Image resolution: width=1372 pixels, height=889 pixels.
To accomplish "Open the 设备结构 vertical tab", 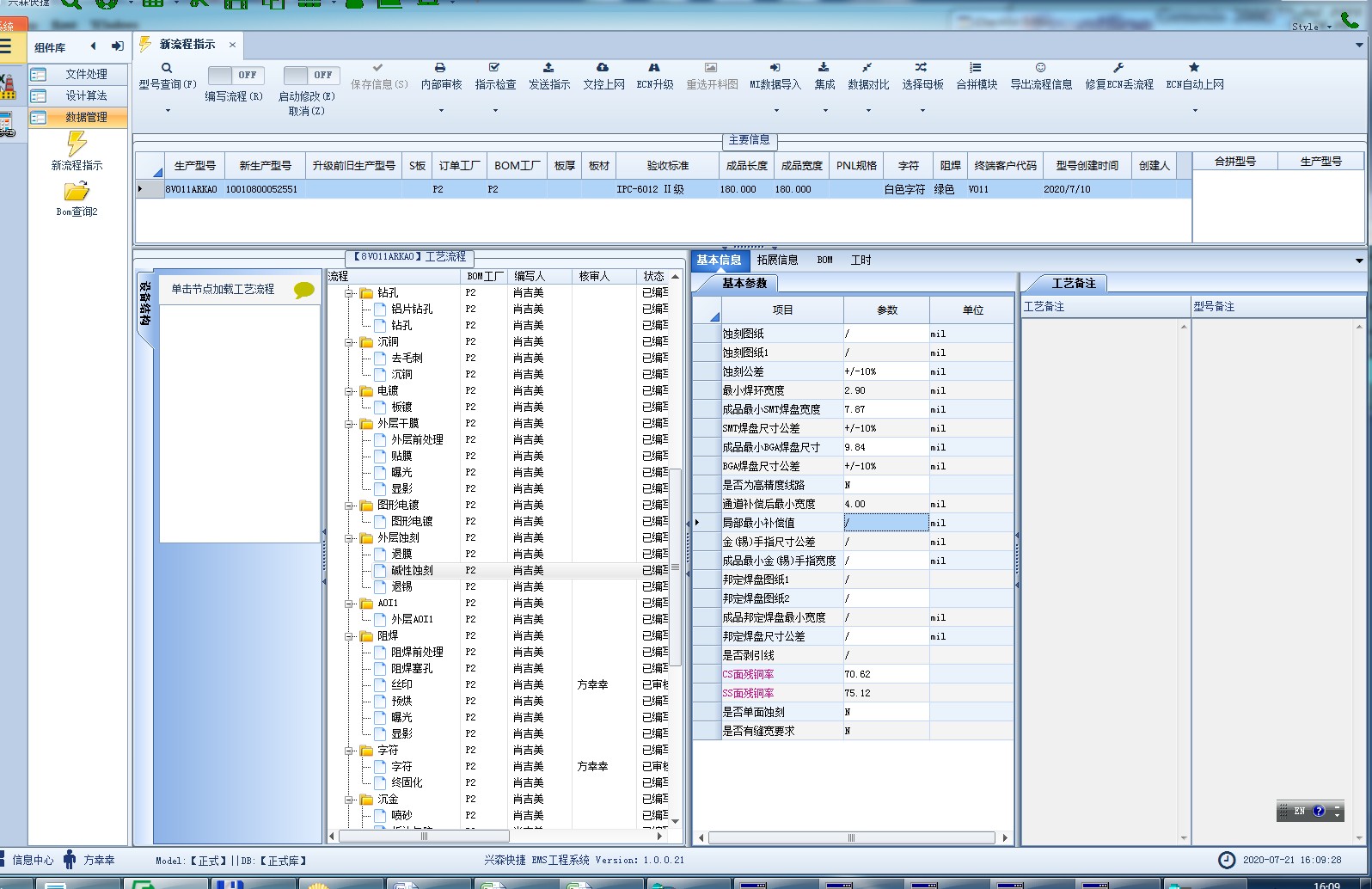I will coord(145,303).
